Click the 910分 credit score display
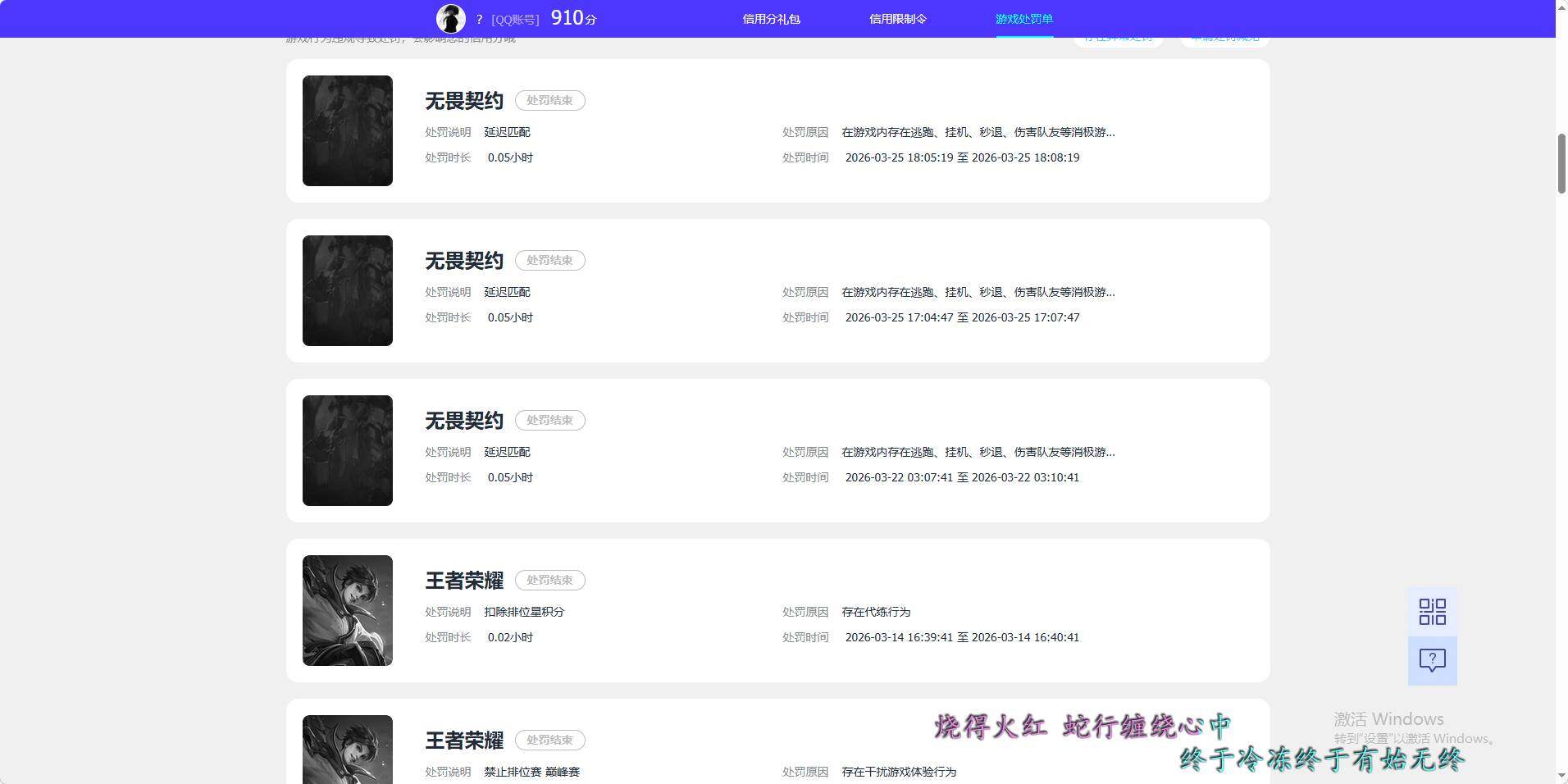This screenshot has height=784, width=1568. (x=573, y=17)
